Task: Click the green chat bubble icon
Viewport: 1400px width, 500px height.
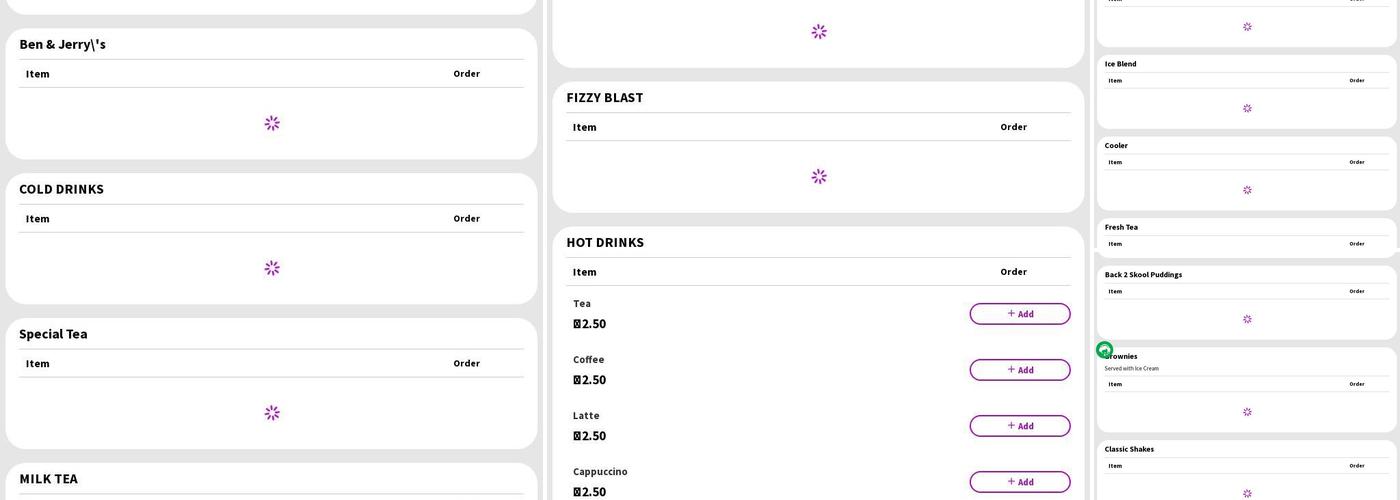Action: 1104,350
